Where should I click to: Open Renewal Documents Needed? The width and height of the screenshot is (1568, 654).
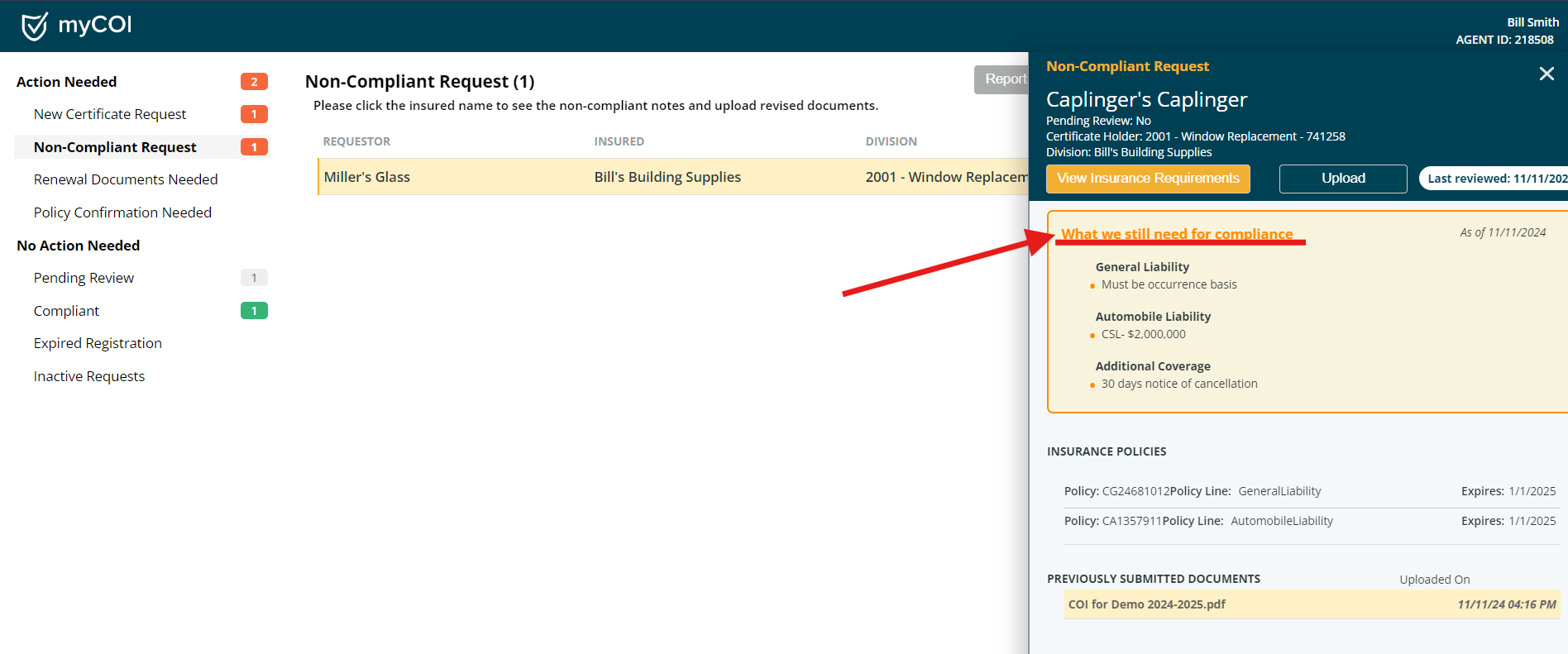pos(126,179)
